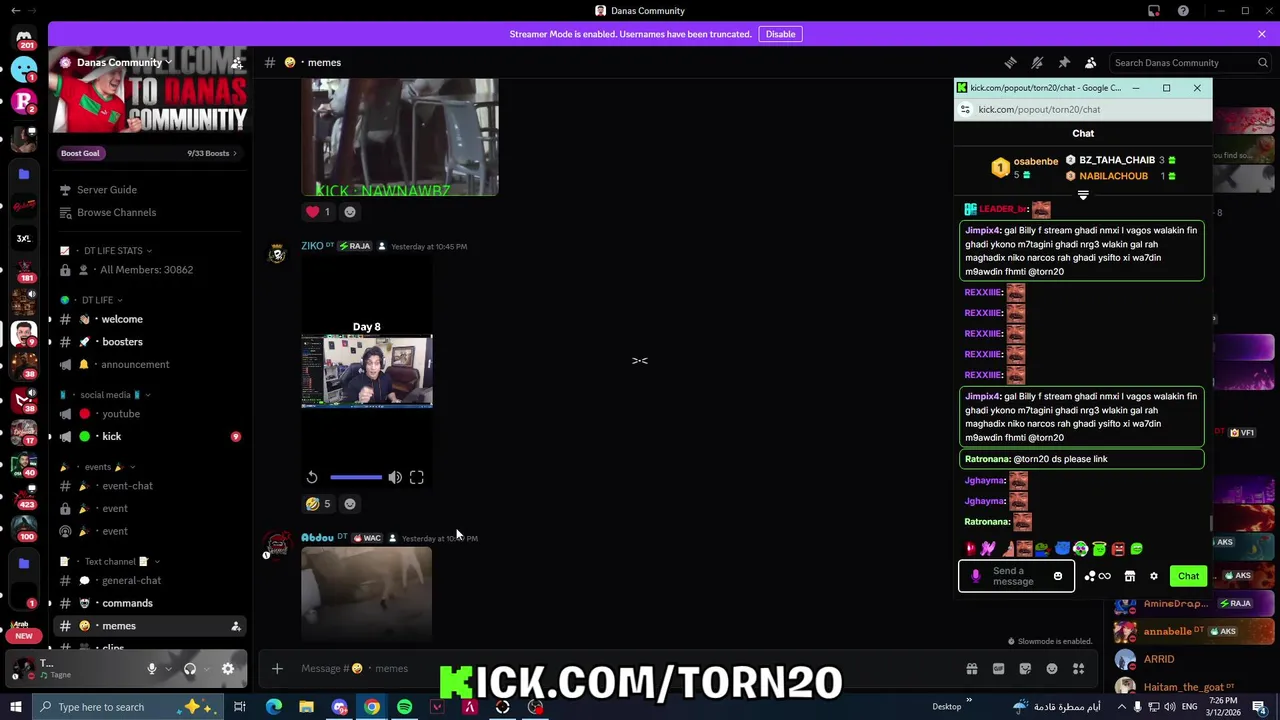Open Abdou's blurry meme thumbnail
The image size is (1280, 720).
367,594
